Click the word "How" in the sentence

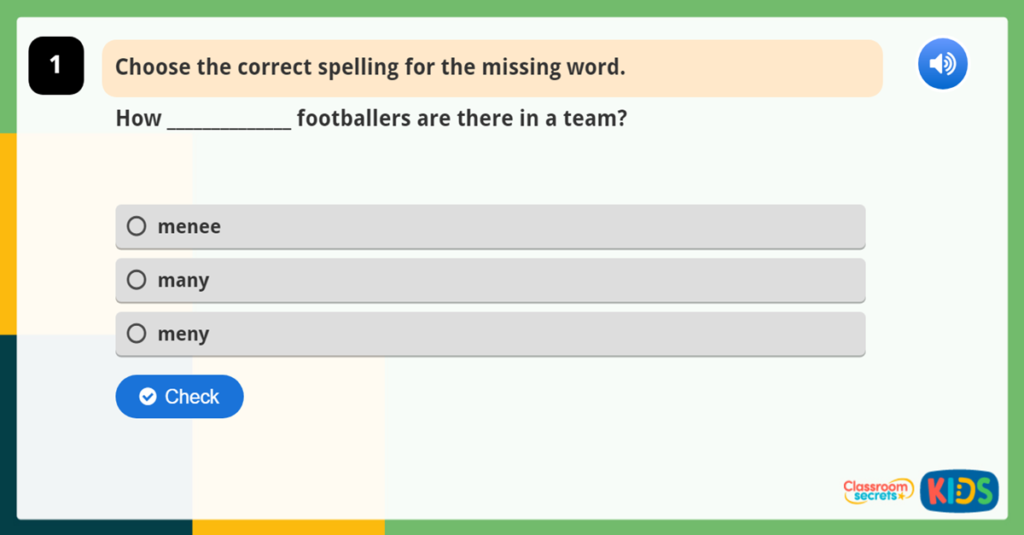[x=138, y=119]
